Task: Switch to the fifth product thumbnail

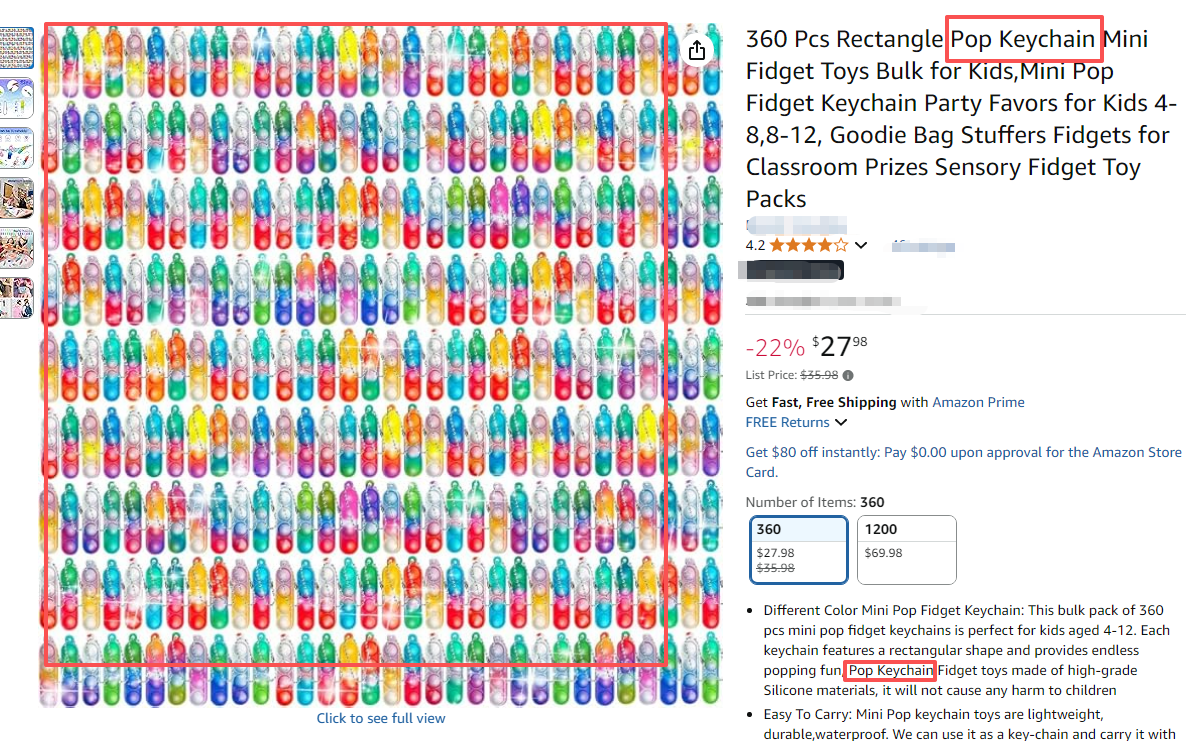Action: [17, 248]
